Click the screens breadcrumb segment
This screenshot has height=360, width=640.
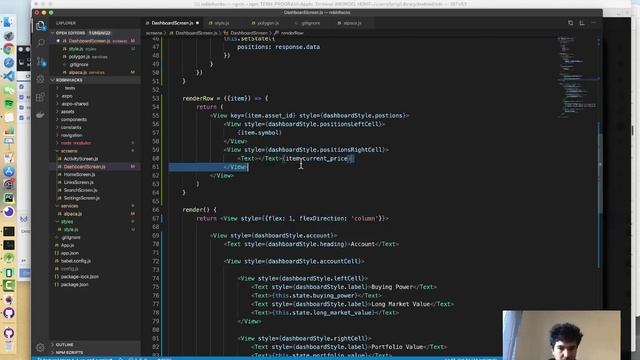154,33
